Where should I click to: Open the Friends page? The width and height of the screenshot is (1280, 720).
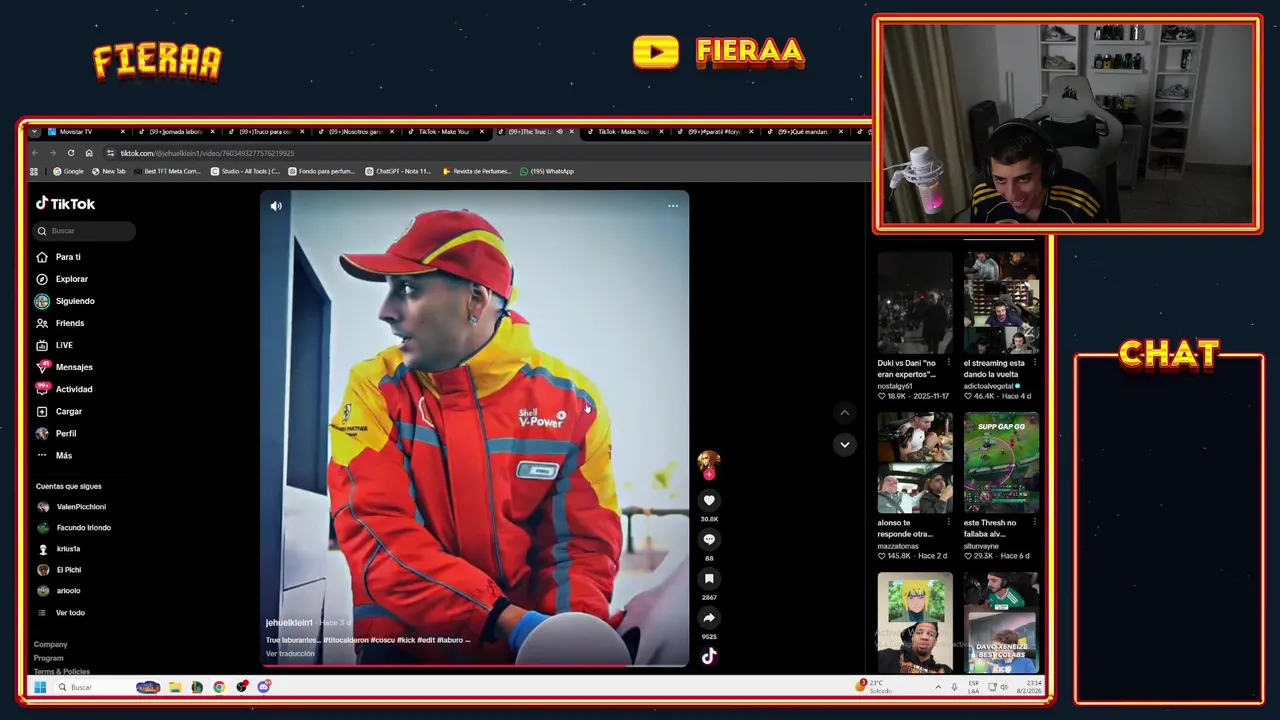coord(60,323)
